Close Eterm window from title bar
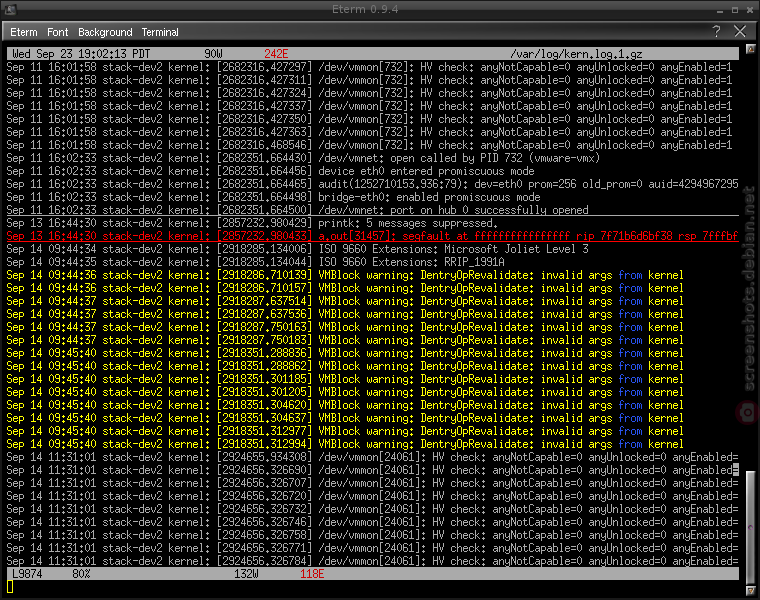Screen dimensions: 760x600 click(x=750, y=10)
